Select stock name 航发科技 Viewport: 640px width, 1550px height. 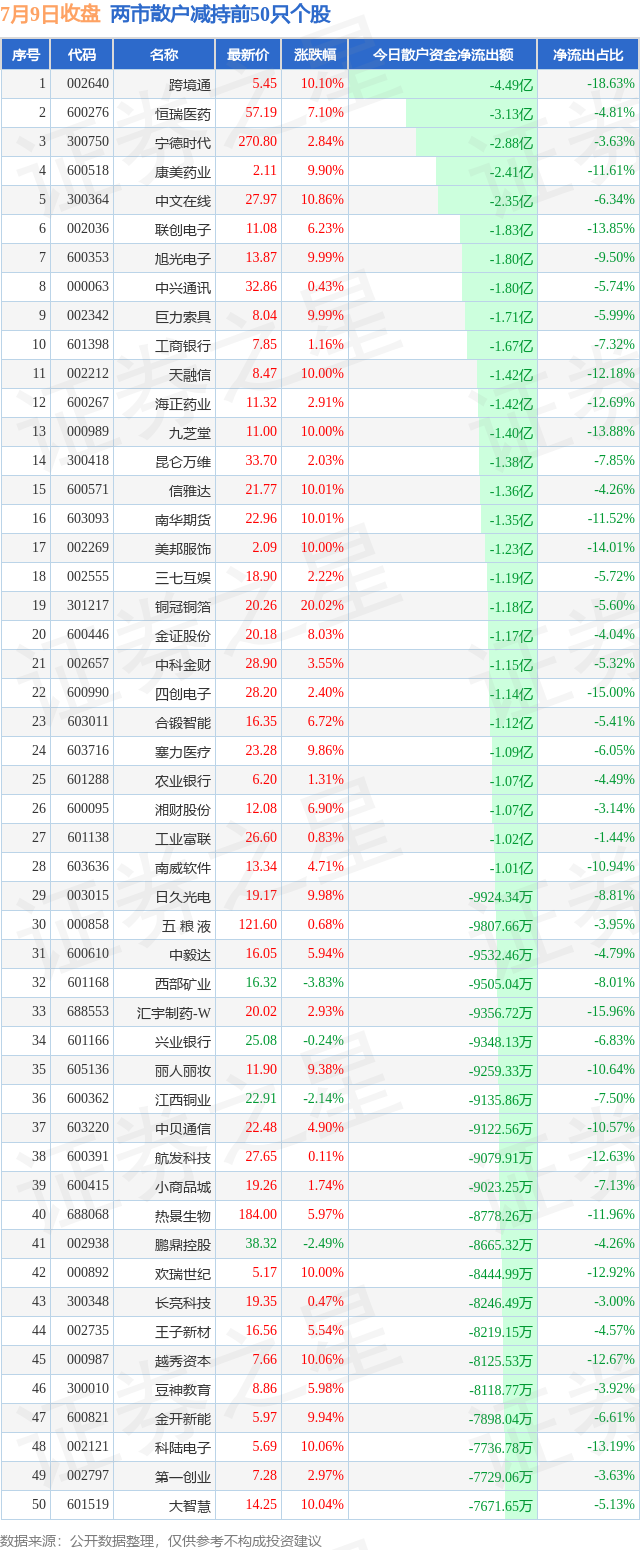tap(183, 1157)
